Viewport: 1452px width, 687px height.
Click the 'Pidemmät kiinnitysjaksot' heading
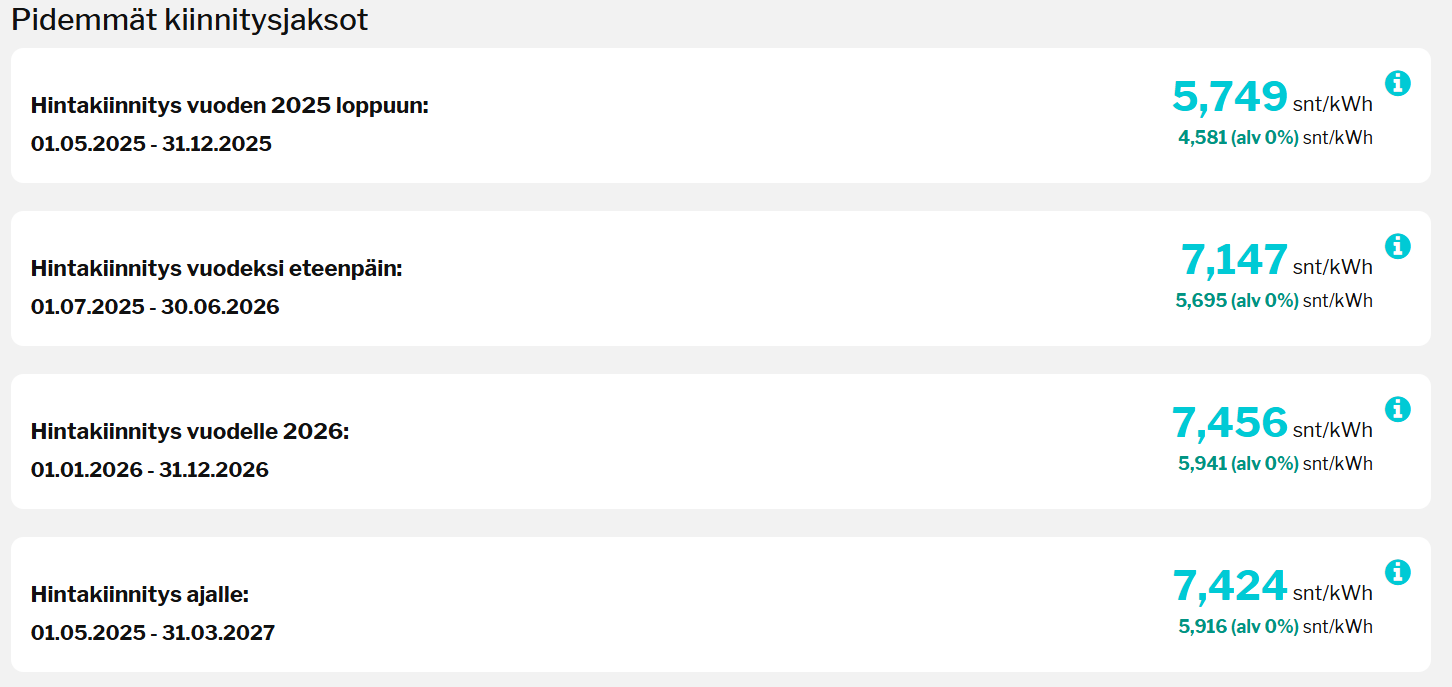point(189,19)
